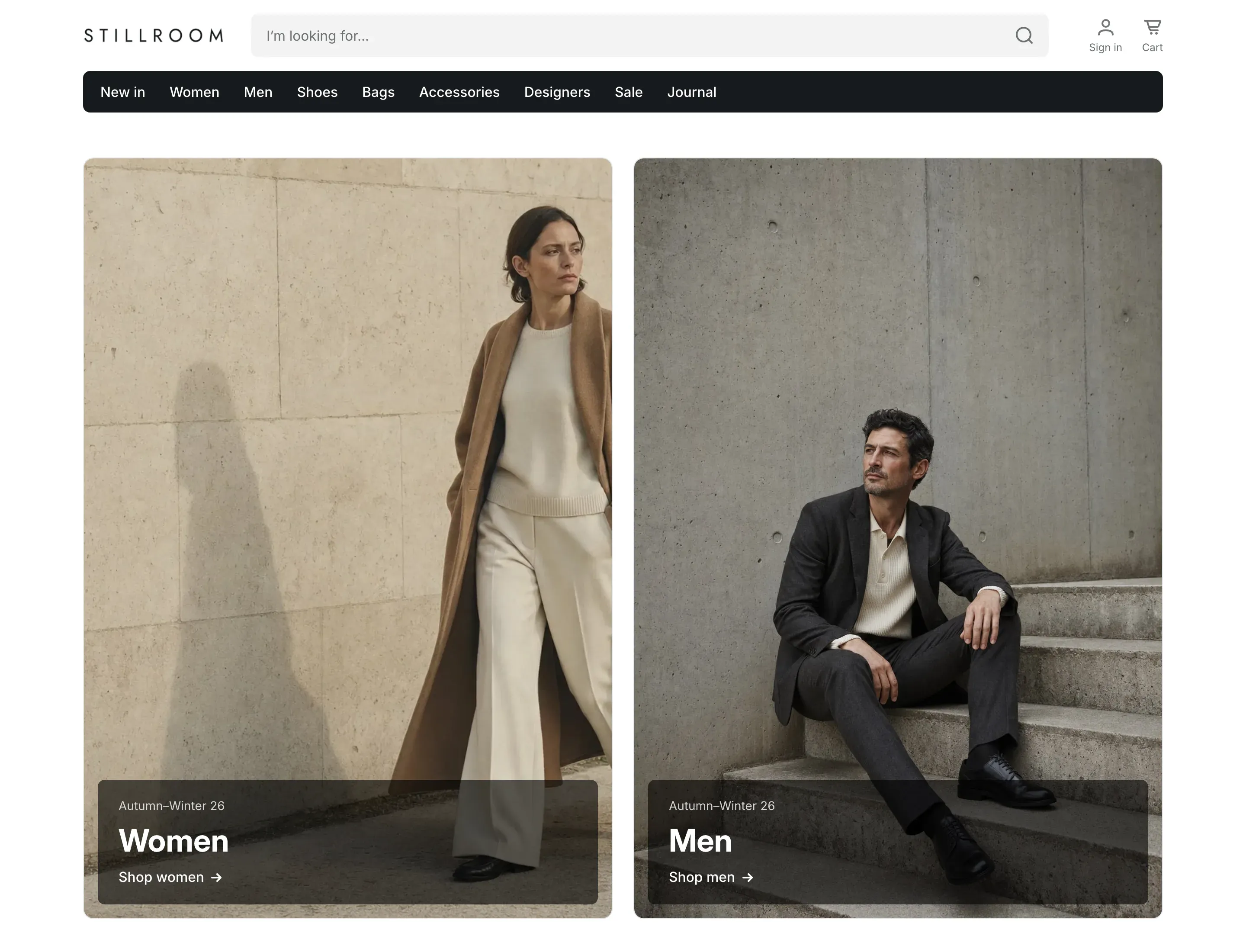Click the Men heading on right card
This screenshot has width=1246, height=952.
coord(700,840)
